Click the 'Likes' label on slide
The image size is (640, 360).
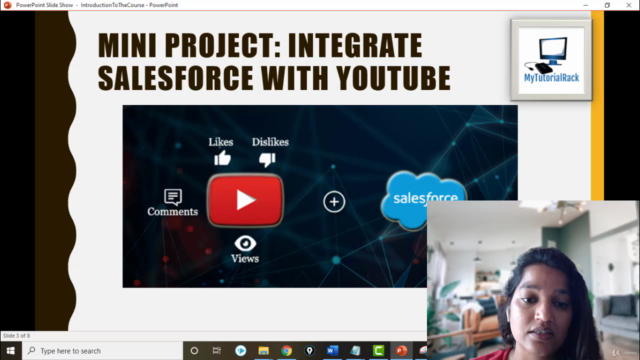pos(221,142)
